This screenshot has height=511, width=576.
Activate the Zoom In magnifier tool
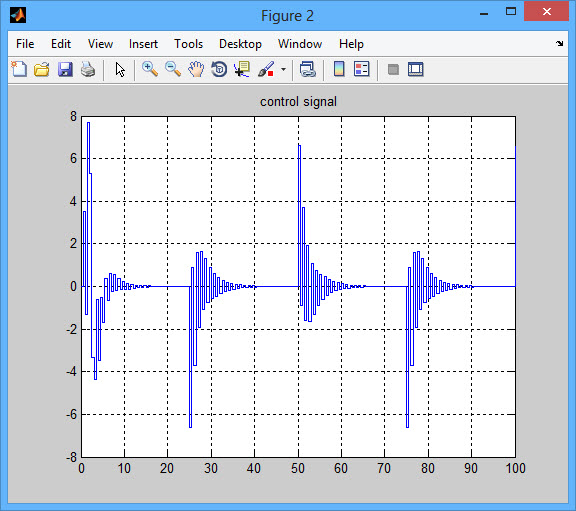[x=150, y=69]
